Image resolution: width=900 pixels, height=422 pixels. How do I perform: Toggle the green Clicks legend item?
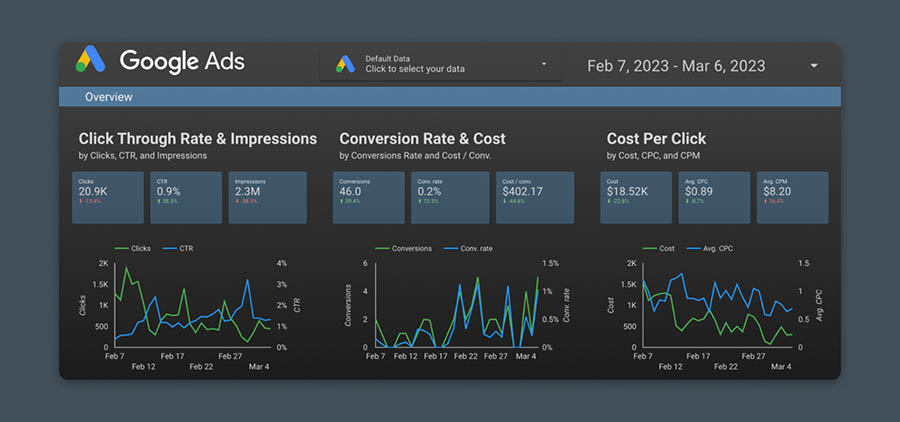pyautogui.click(x=133, y=248)
